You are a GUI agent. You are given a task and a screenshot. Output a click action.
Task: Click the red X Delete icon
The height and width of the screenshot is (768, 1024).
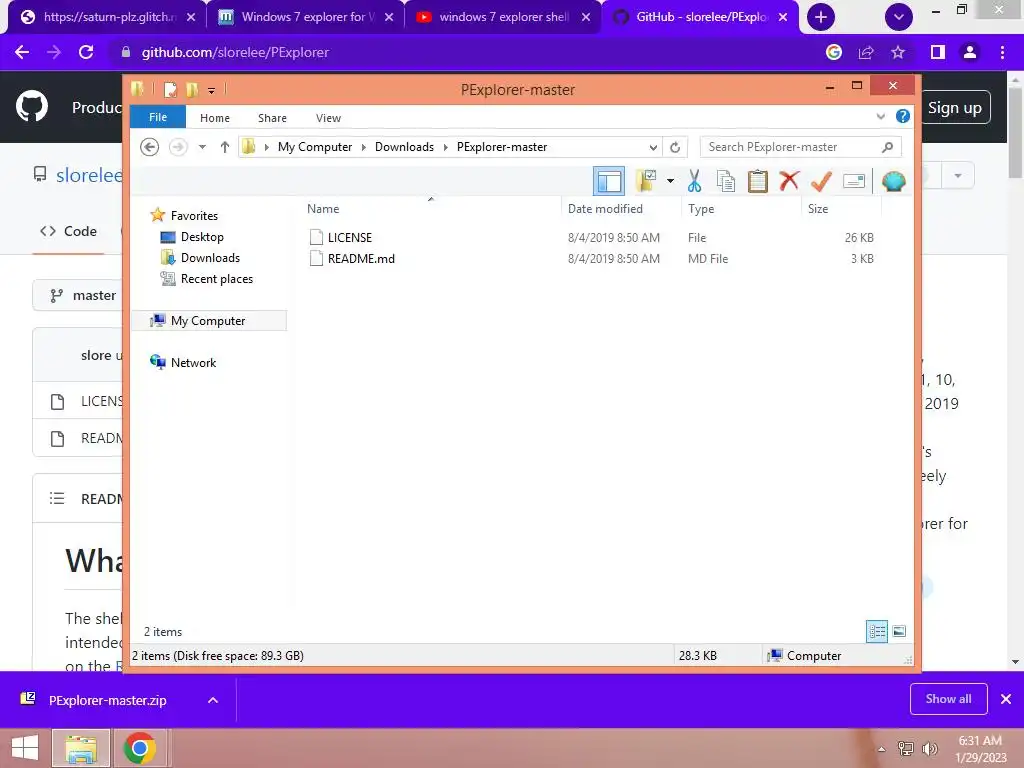point(789,180)
